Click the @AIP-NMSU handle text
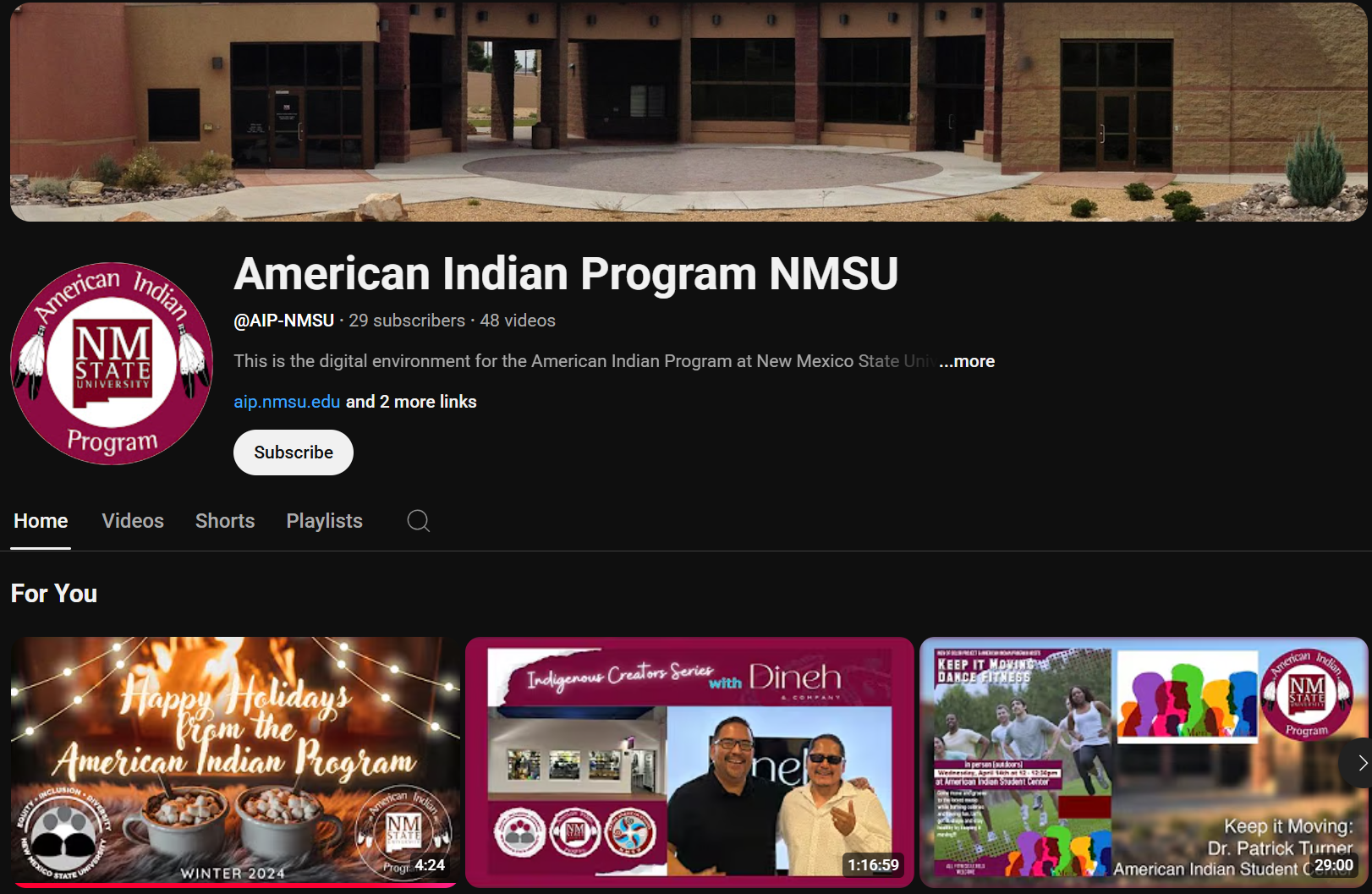This screenshot has height=894, width=1372. click(x=284, y=321)
